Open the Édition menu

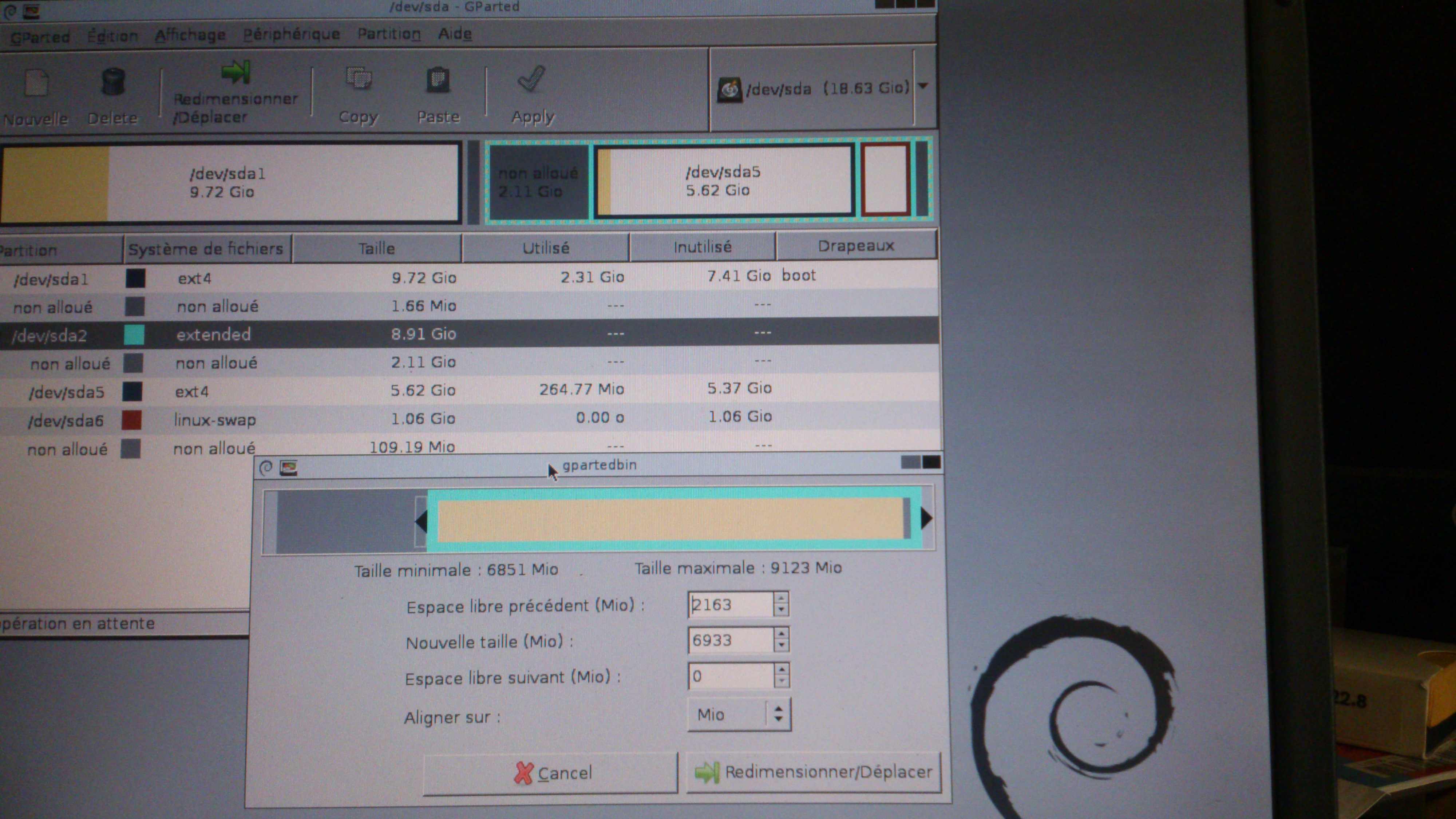[x=112, y=36]
